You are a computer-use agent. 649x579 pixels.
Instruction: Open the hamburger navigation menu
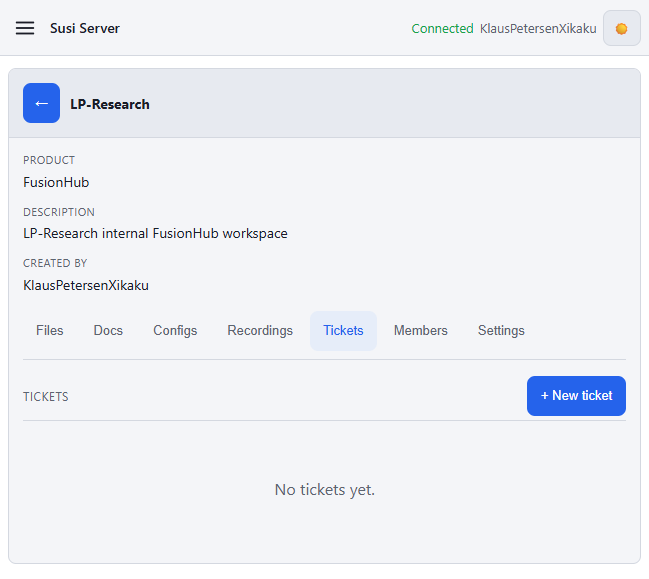click(x=25, y=28)
